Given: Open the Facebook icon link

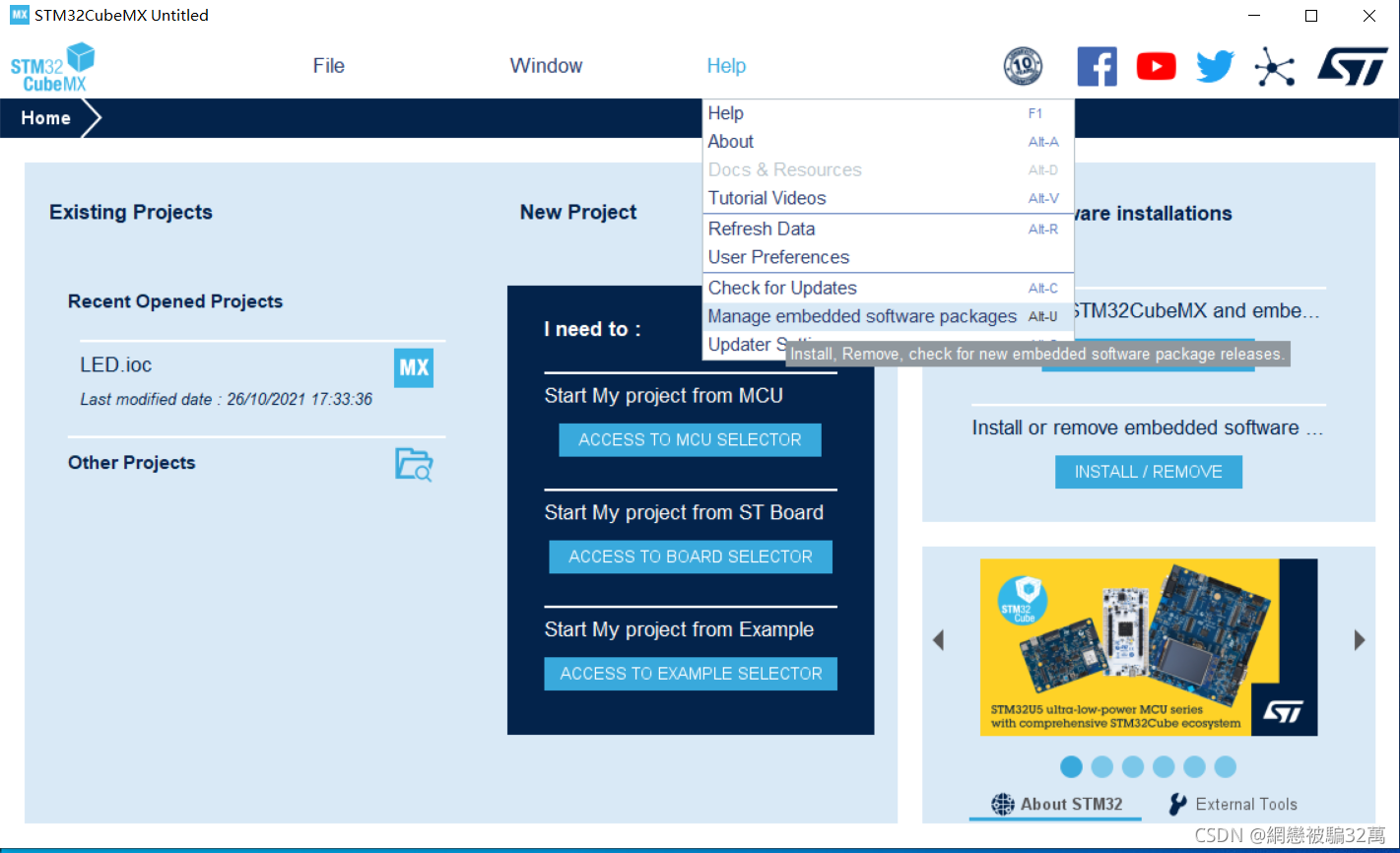Looking at the screenshot, I should tap(1097, 67).
